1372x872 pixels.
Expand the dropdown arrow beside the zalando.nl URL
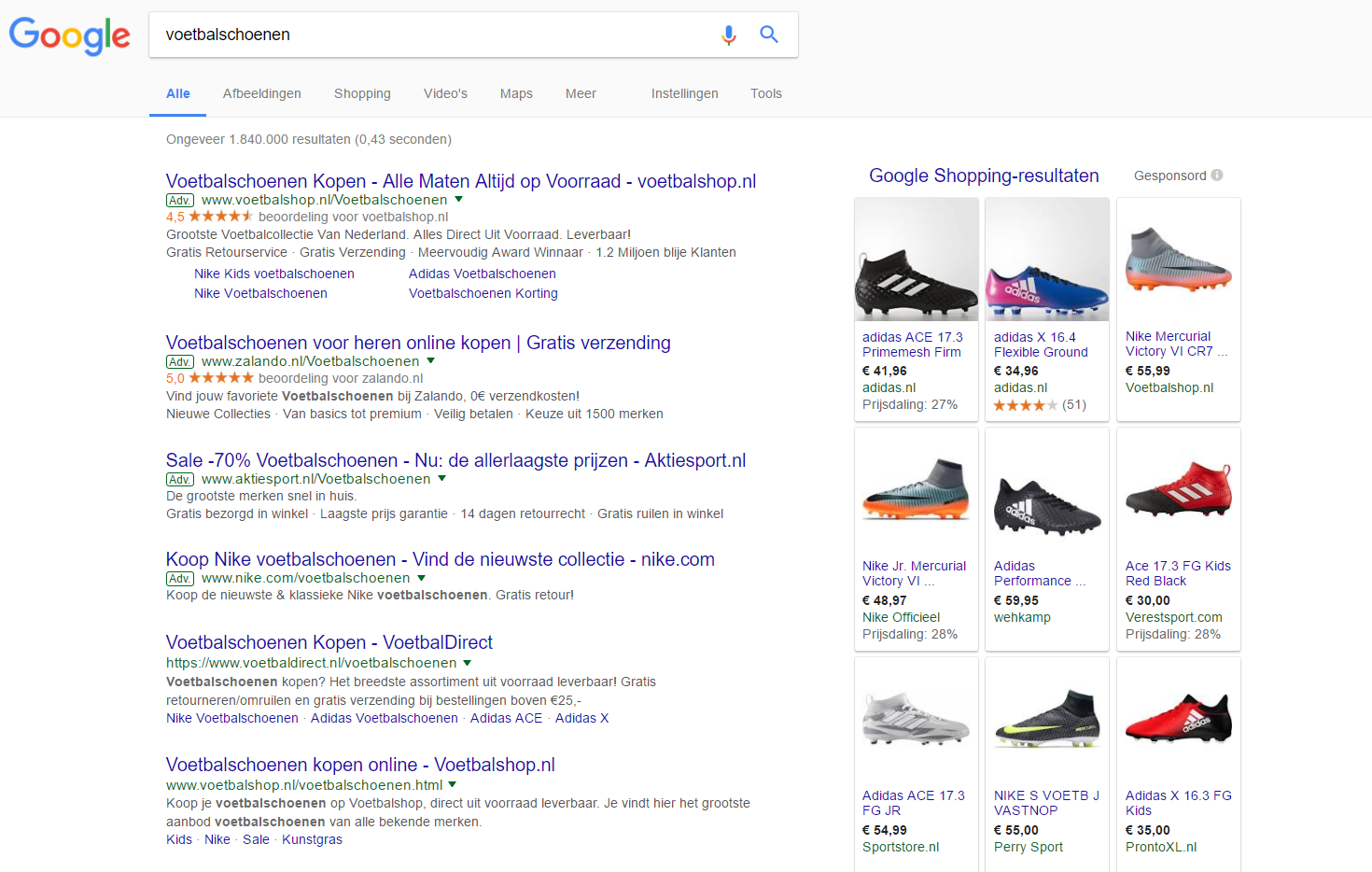[x=431, y=361]
